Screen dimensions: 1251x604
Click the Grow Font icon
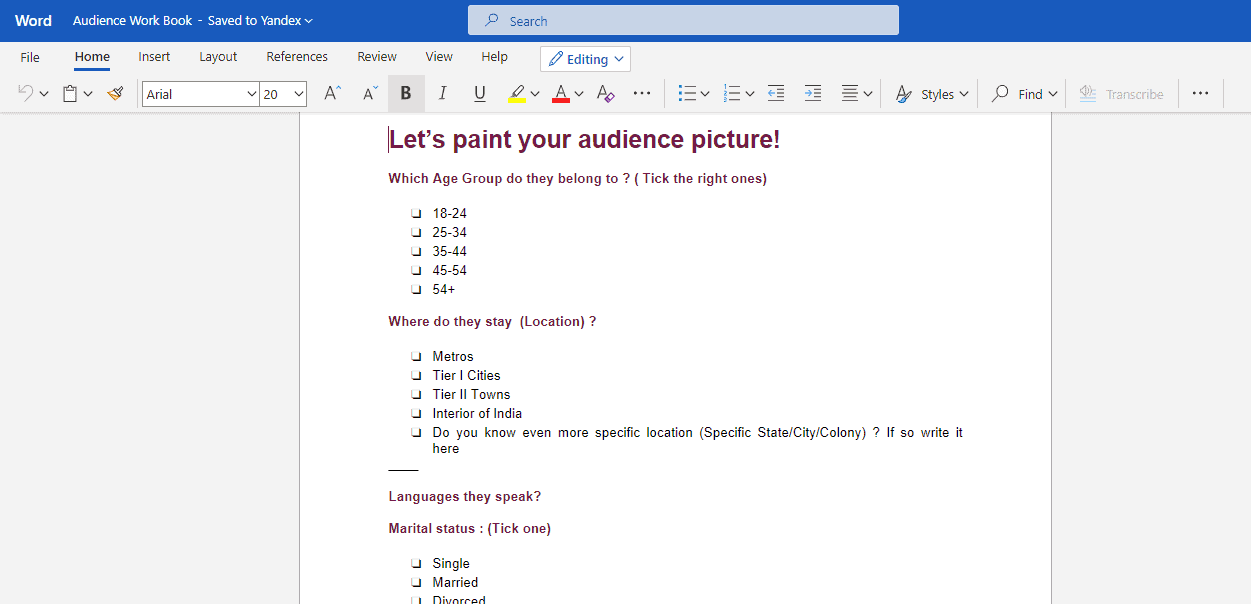(332, 94)
